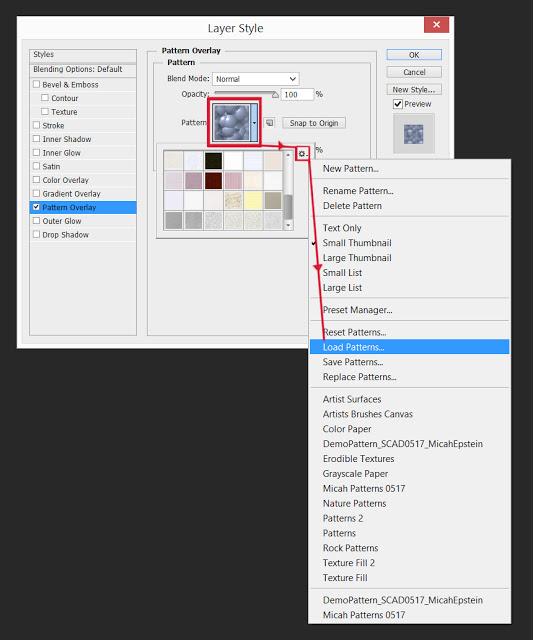Click the scroll up arrow in pattern picker

click(x=288, y=155)
